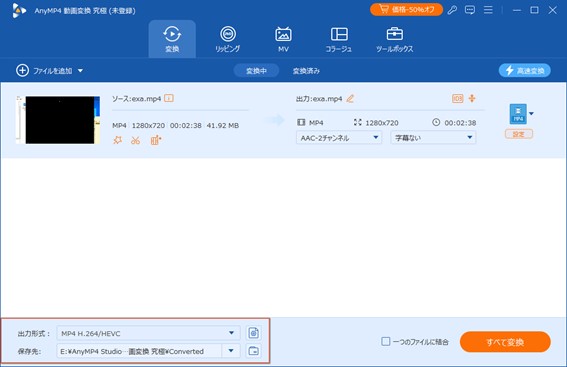The image size is (567, 367).
Task: Click the すべて変換 button
Action: pos(505,342)
